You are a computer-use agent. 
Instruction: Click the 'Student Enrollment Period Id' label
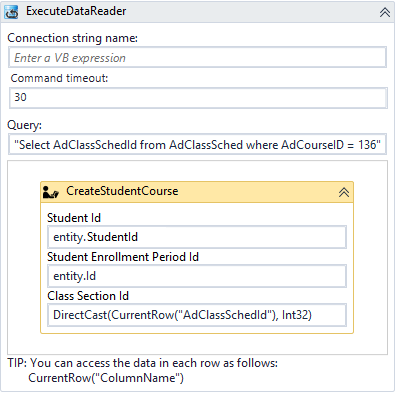point(123,257)
